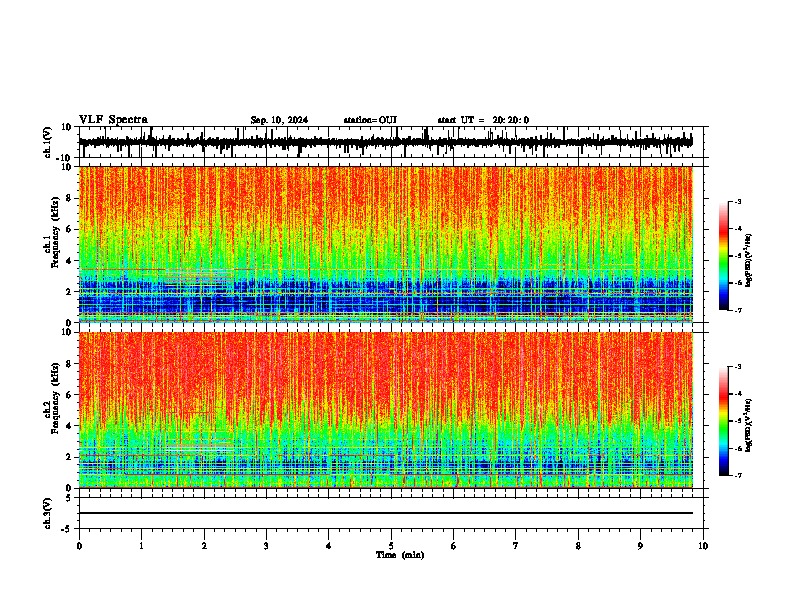Click the "Time (min)" axis label

[x=400, y=555]
